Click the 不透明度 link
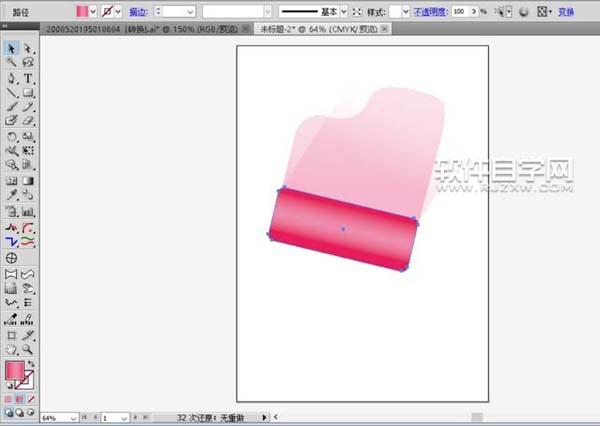The image size is (600, 426). [431, 10]
